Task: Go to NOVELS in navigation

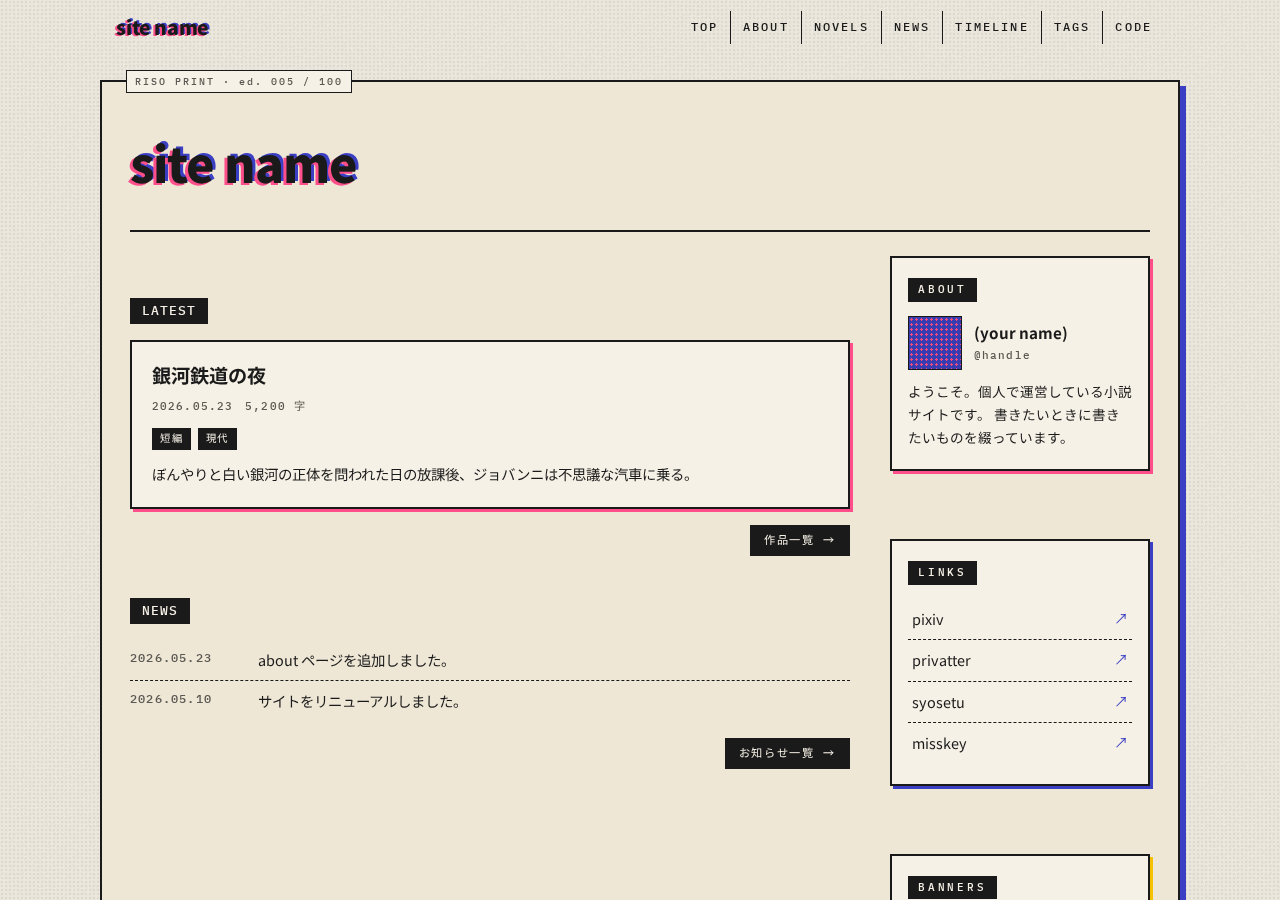Action: pos(841,27)
